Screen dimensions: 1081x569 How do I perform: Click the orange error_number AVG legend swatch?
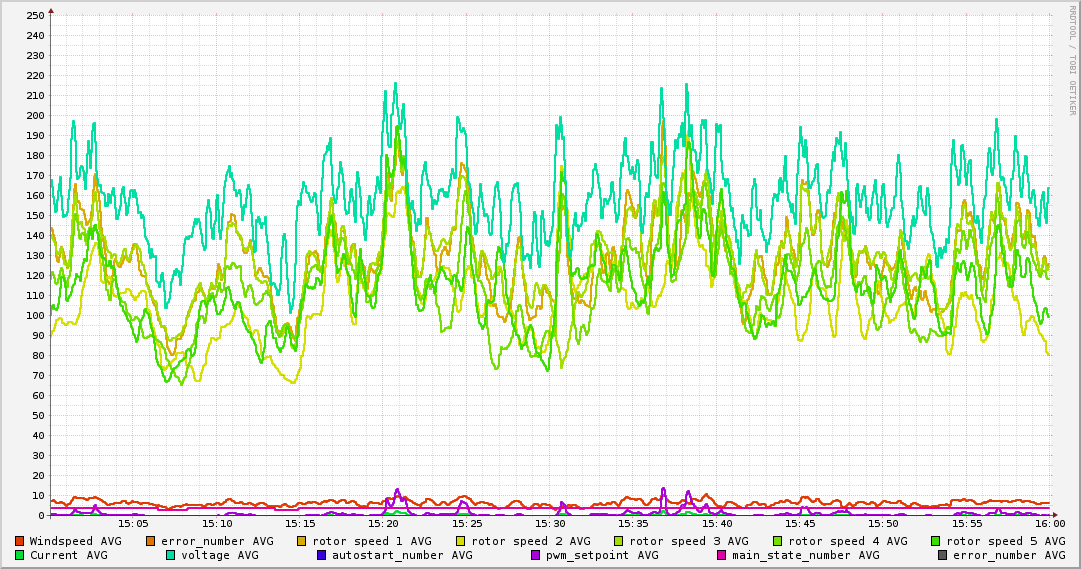(150, 541)
